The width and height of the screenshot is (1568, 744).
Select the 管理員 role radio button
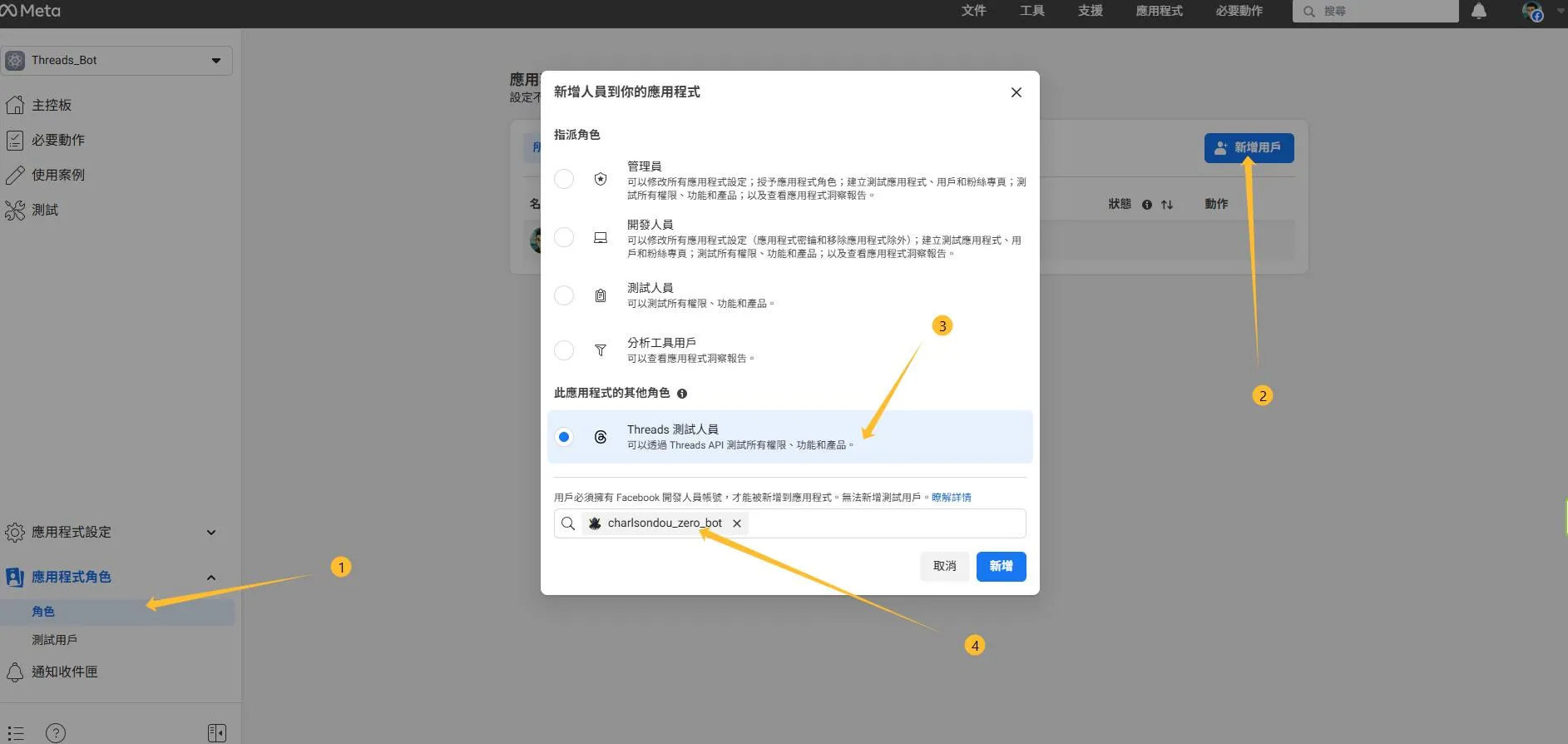564,179
